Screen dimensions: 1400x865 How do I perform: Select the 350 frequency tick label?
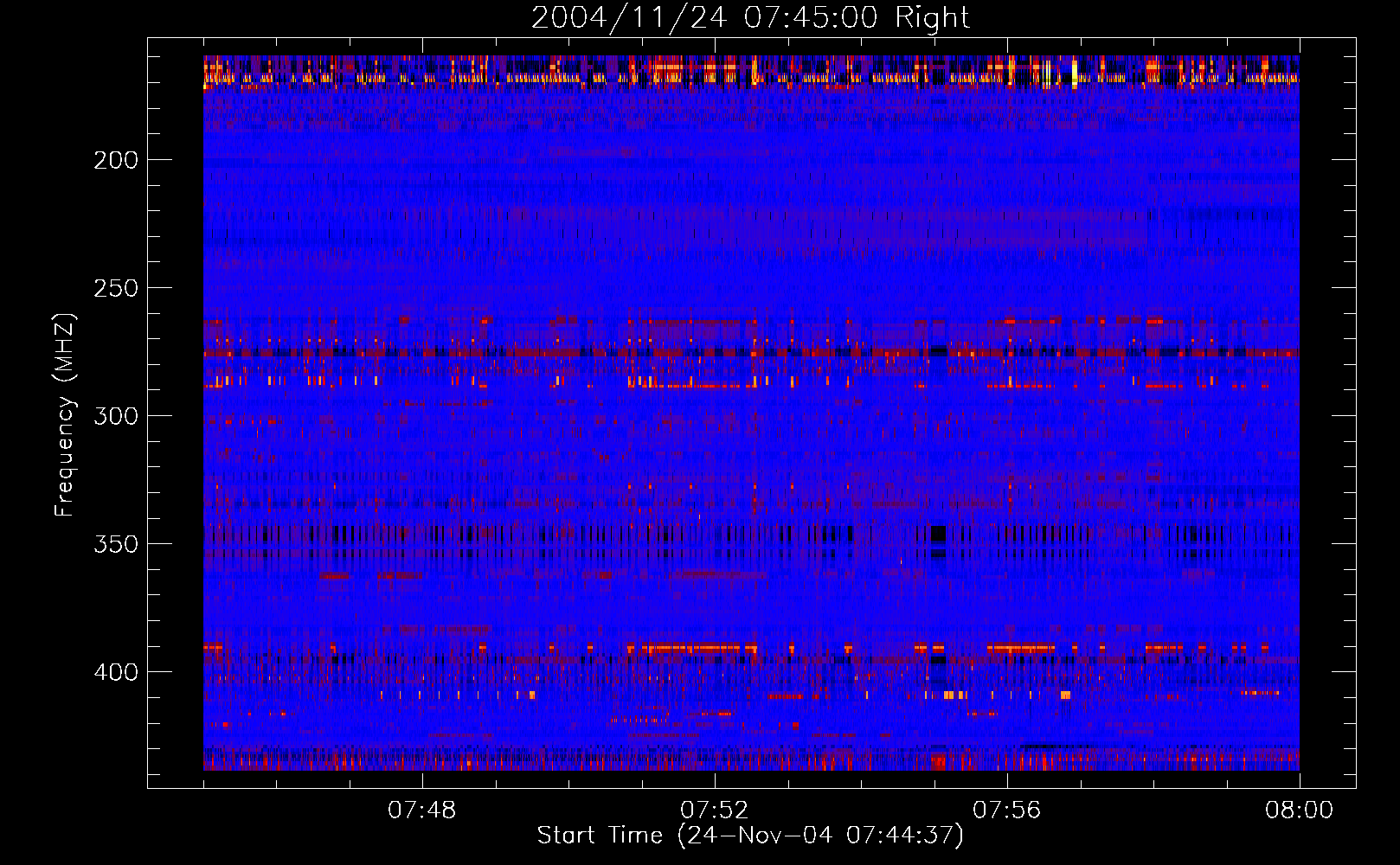(x=116, y=544)
